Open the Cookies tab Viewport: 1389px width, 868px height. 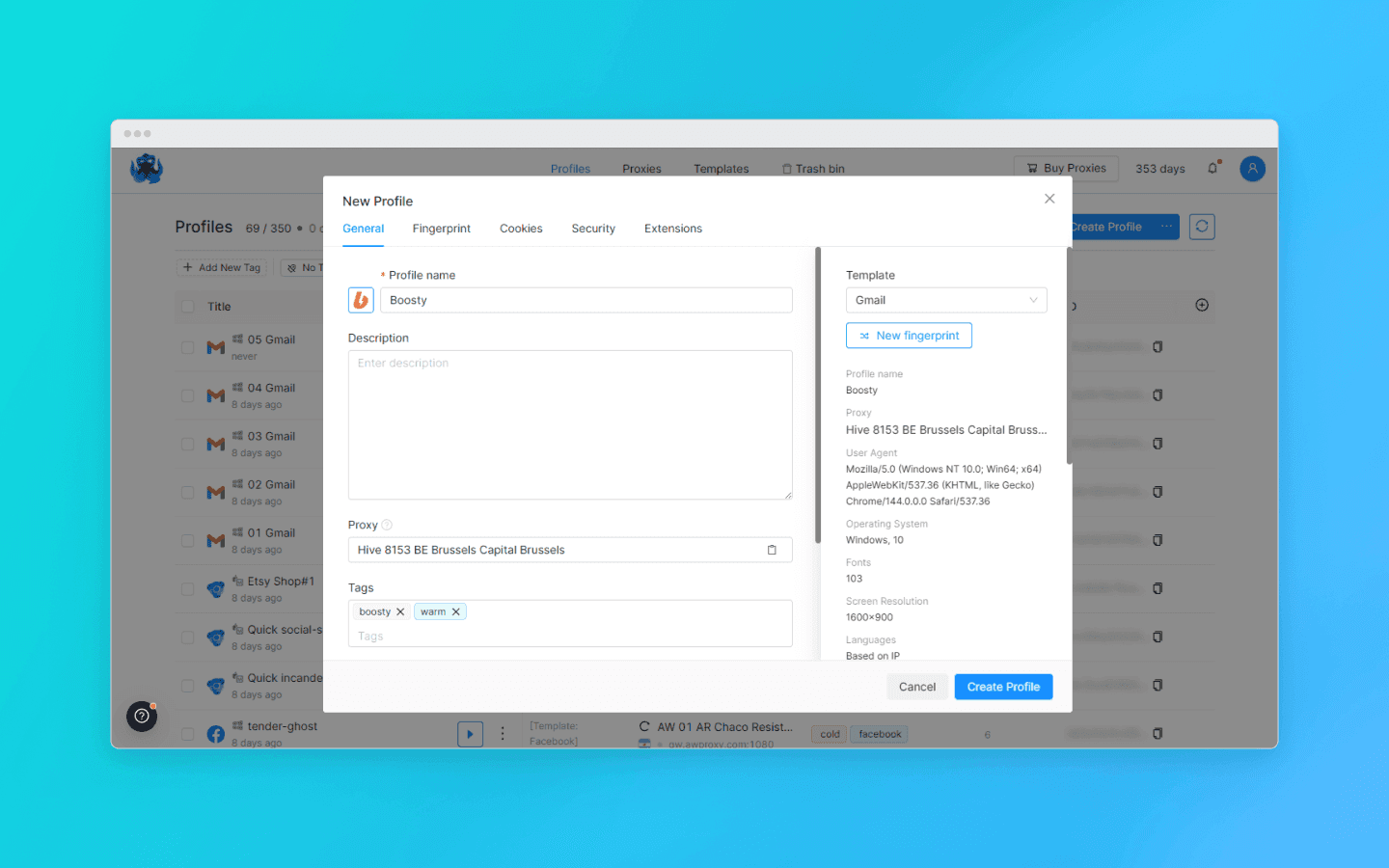(521, 229)
